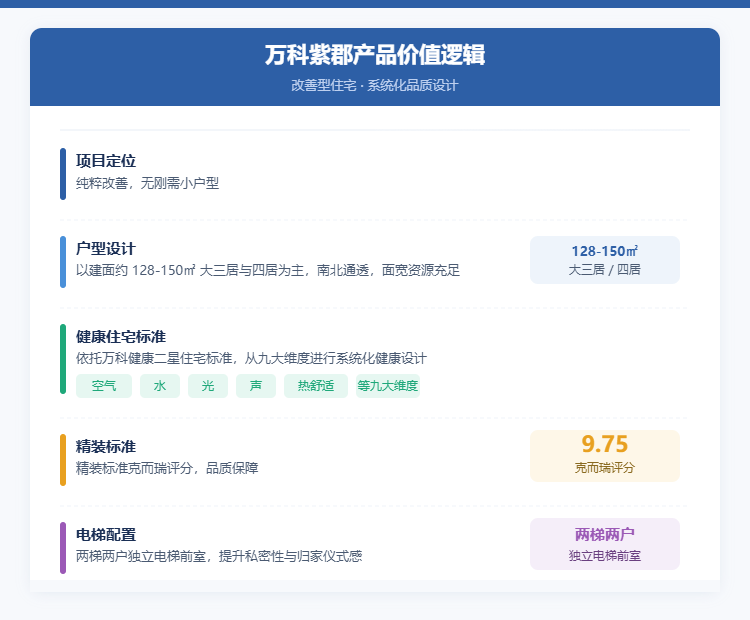
Task: Click the title 万科紫郡产品价值逻辑
Action: pos(375,55)
